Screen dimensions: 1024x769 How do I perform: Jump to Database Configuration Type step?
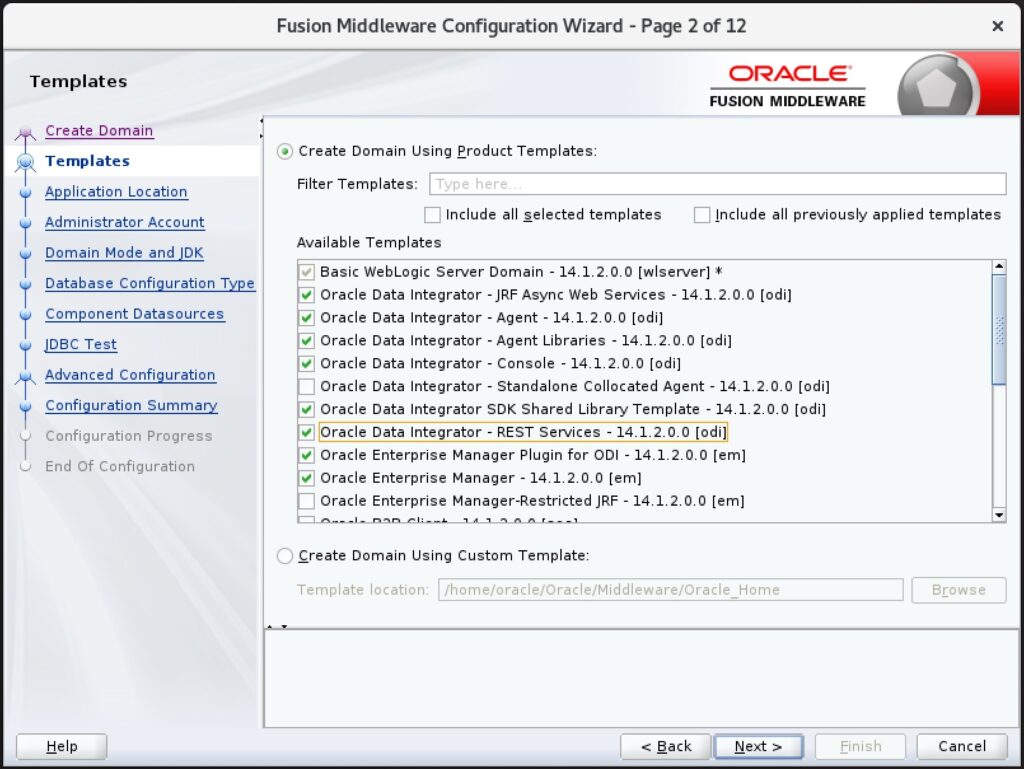pyautogui.click(x=150, y=283)
